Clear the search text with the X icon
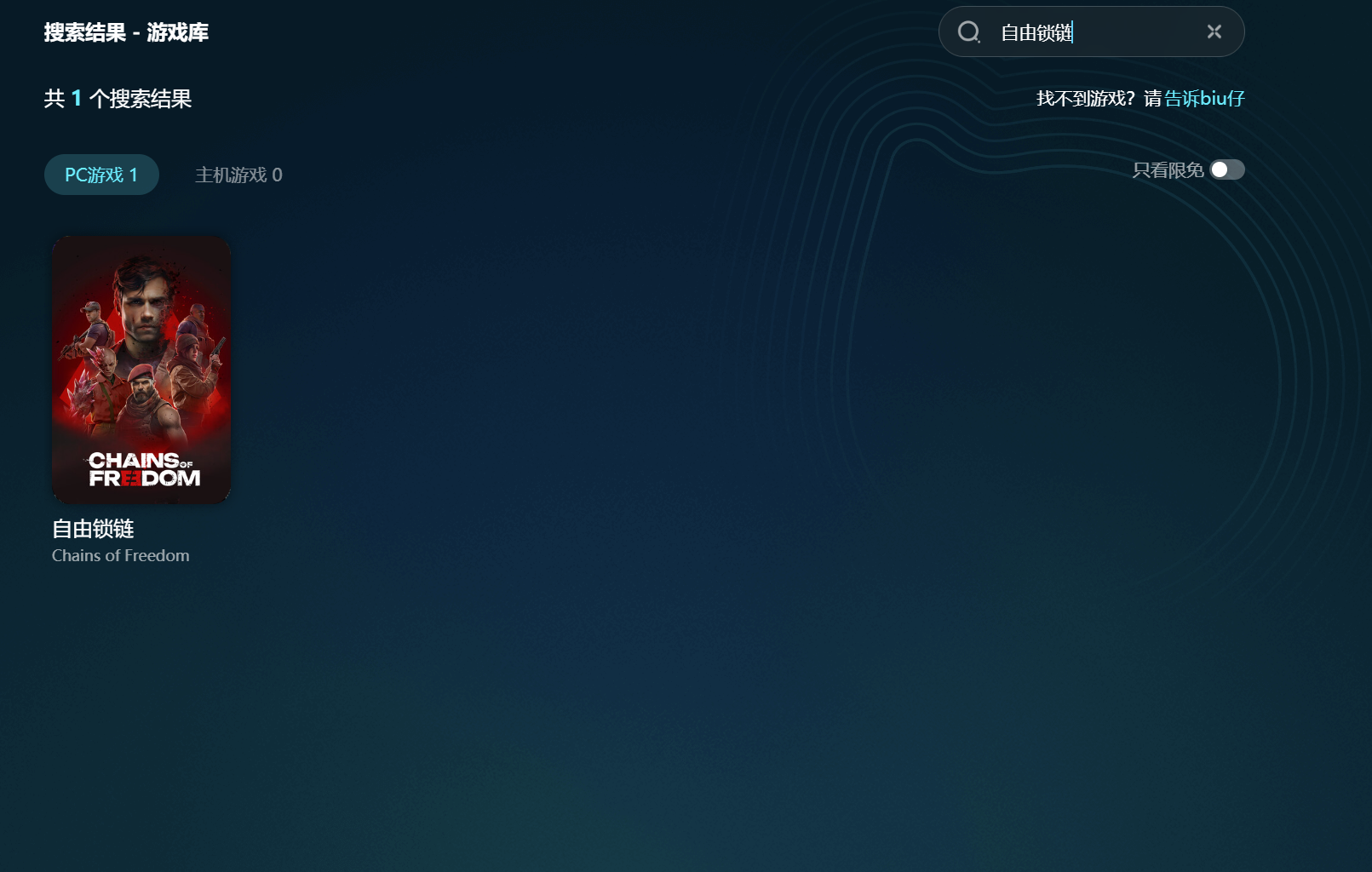Viewport: 1372px width, 872px height. 1214,32
